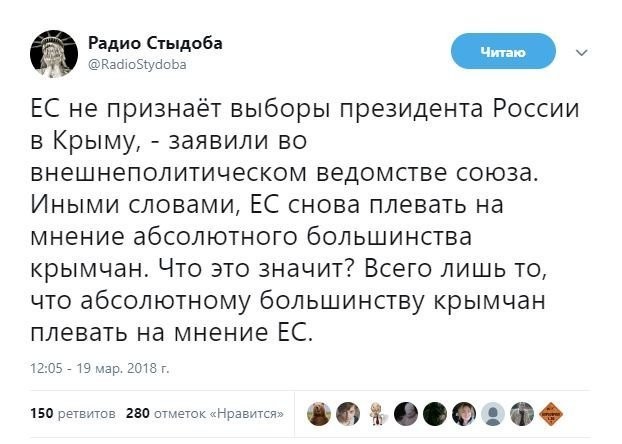Open the blonde person avatar beside the silhouette
The width and height of the screenshot is (622, 444).
coord(466,412)
